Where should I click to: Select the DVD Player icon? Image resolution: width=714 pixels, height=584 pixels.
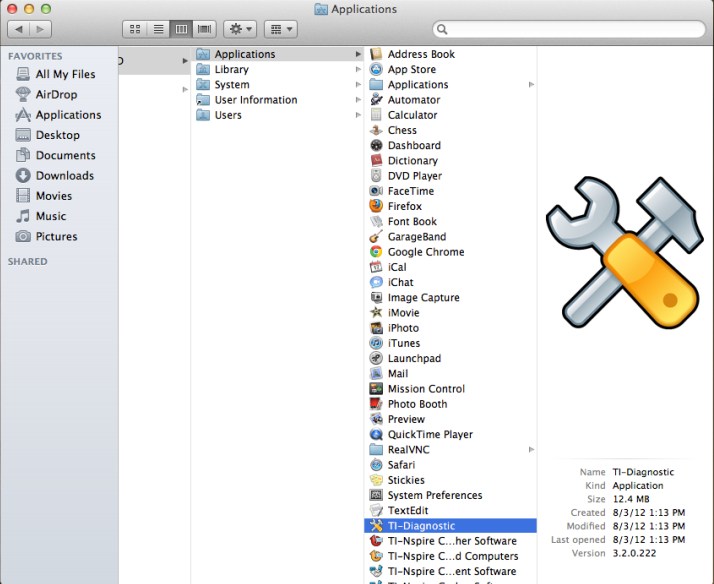tap(376, 176)
